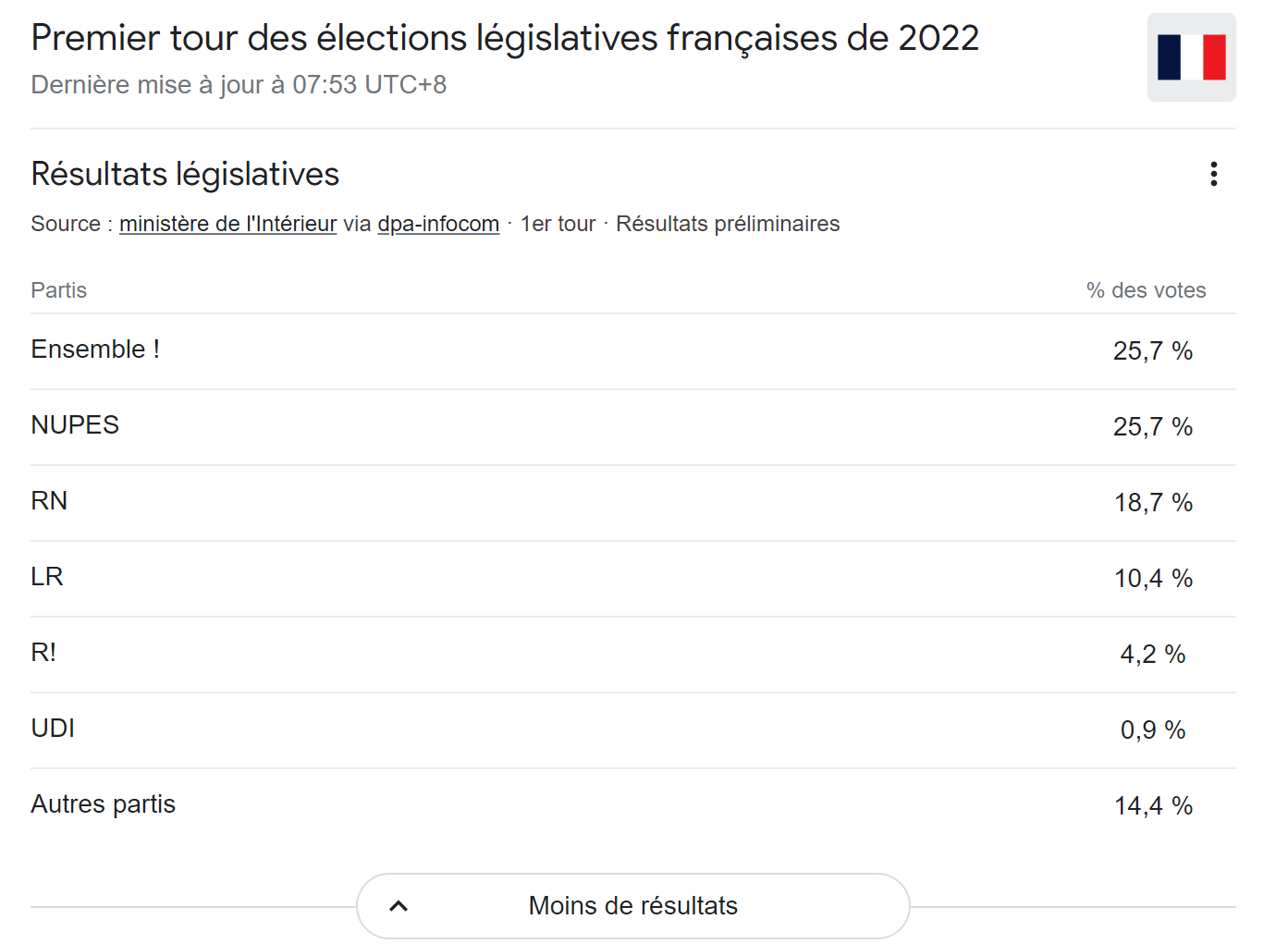Open the ministère de l'Intérieur source link
1288x944 pixels.
coord(227,224)
